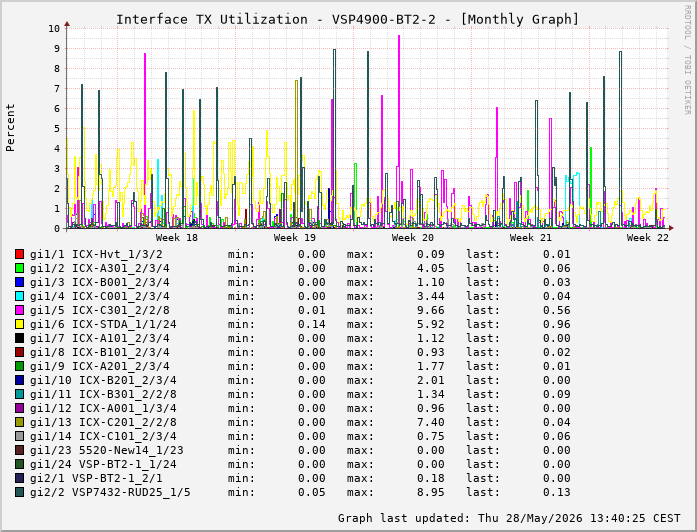Click the last value 0.13
Viewport: 697px width, 532px height.
557,492
